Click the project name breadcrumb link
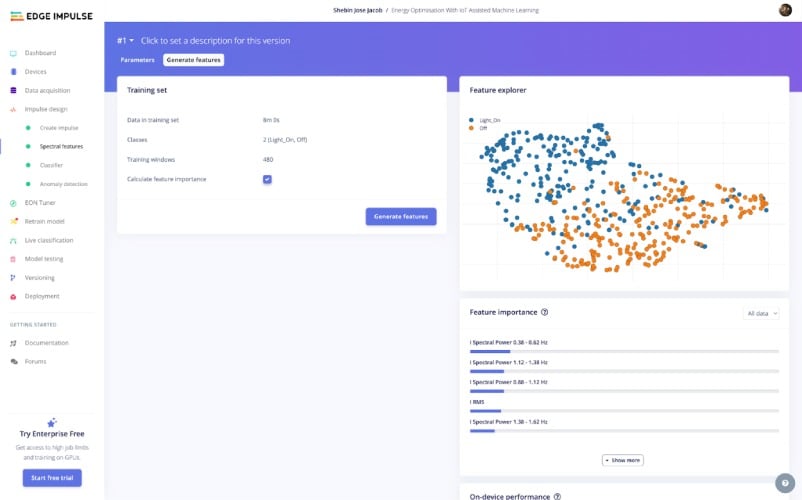The height and width of the screenshot is (500, 802). point(465,10)
